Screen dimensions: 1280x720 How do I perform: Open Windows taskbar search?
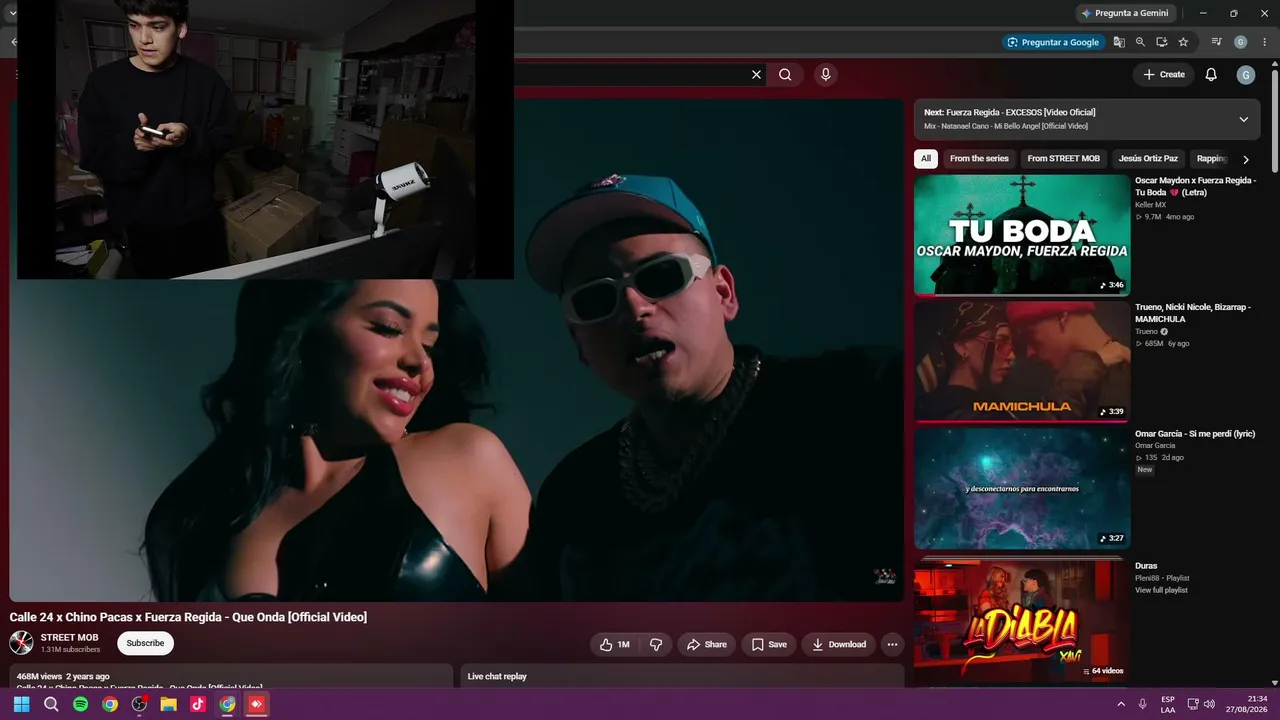tap(51, 704)
